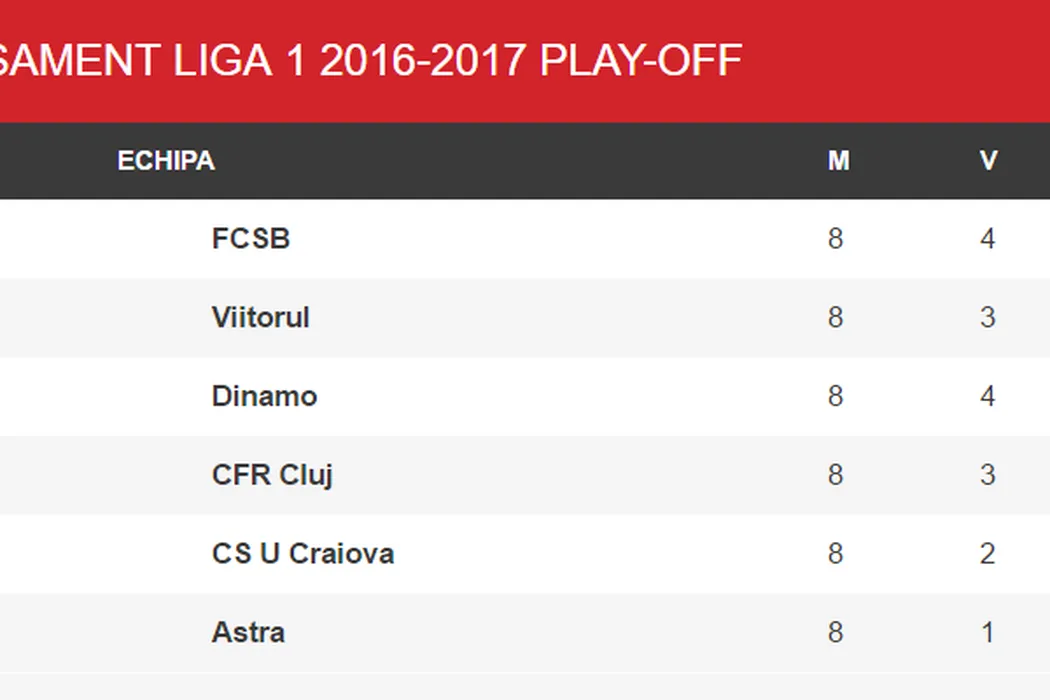Select the Astra team row name

248,633
